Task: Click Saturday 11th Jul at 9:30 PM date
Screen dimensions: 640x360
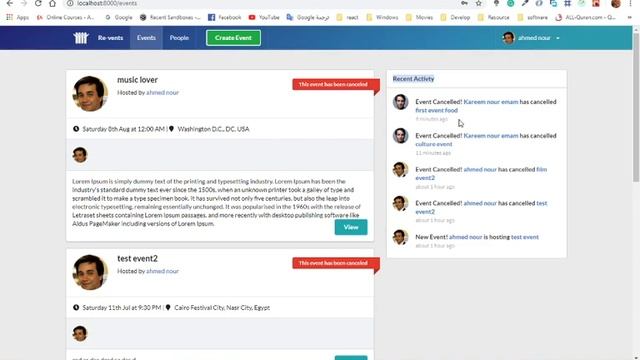Action: 122,308
